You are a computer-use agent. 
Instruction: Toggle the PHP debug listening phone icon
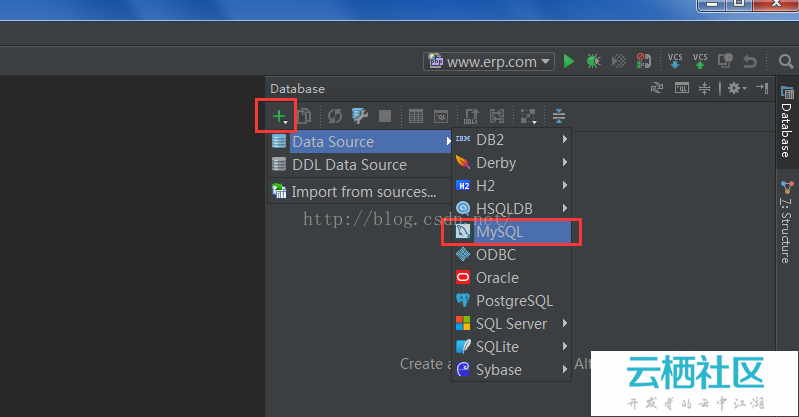click(x=644, y=61)
